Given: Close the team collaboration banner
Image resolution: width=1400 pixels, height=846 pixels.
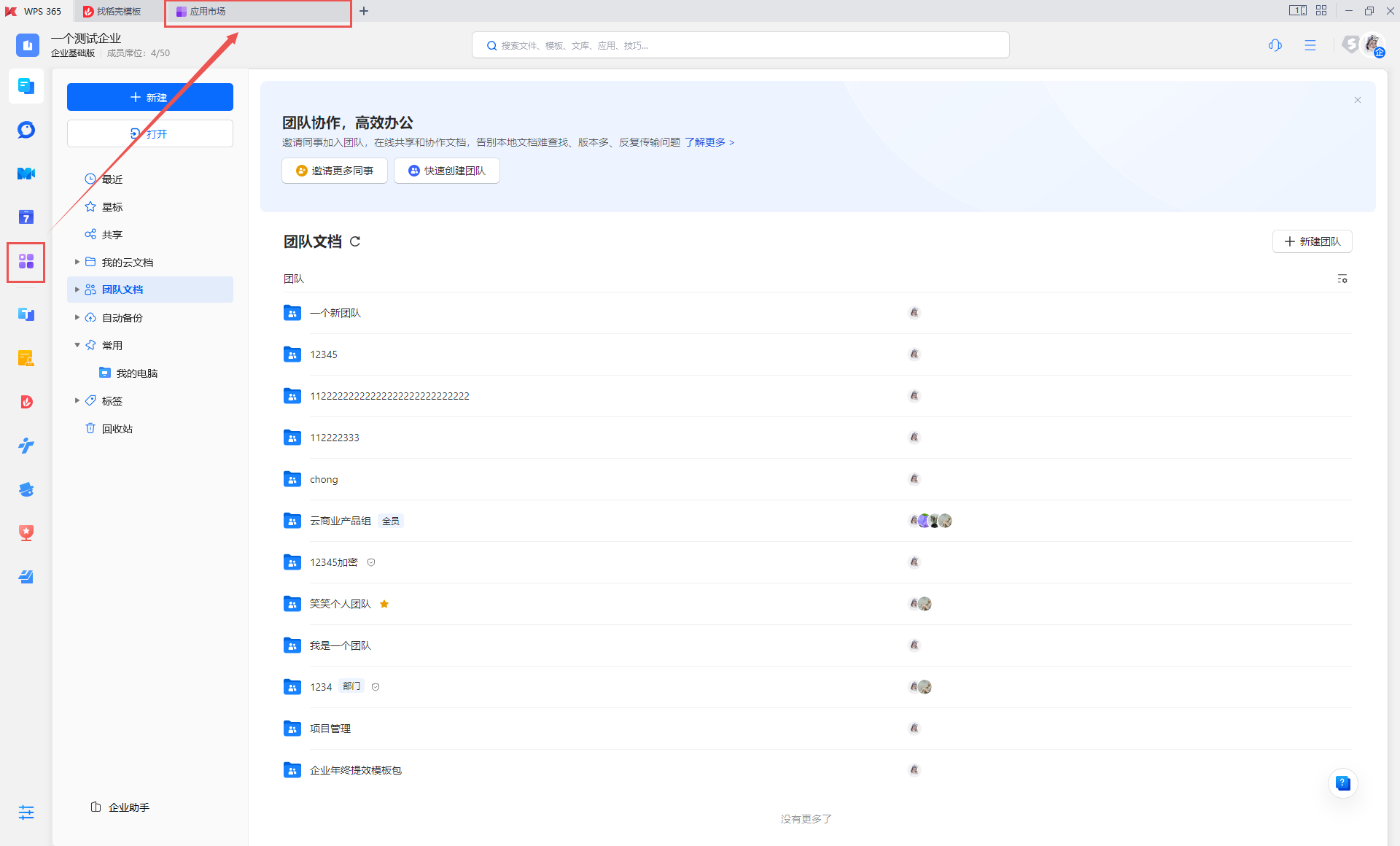Looking at the screenshot, I should click(x=1357, y=100).
